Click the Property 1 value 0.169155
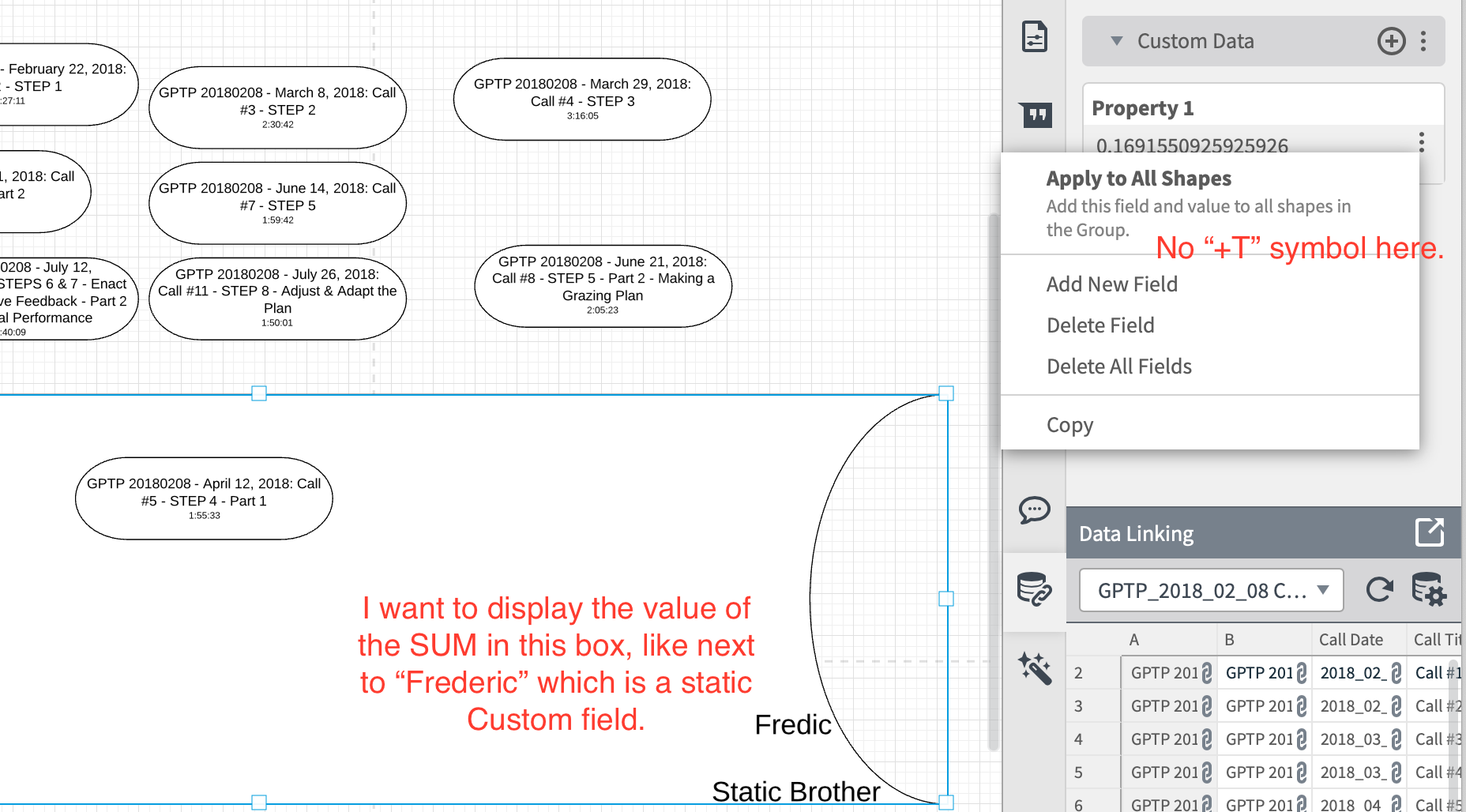 click(x=1192, y=145)
